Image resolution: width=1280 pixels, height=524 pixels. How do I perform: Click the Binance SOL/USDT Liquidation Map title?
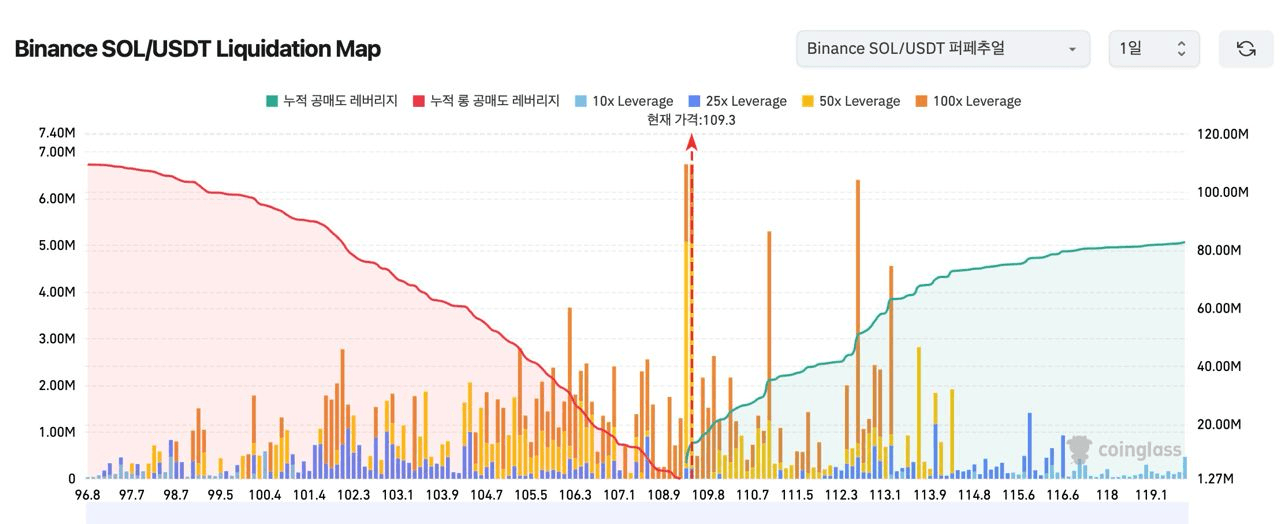pos(198,49)
